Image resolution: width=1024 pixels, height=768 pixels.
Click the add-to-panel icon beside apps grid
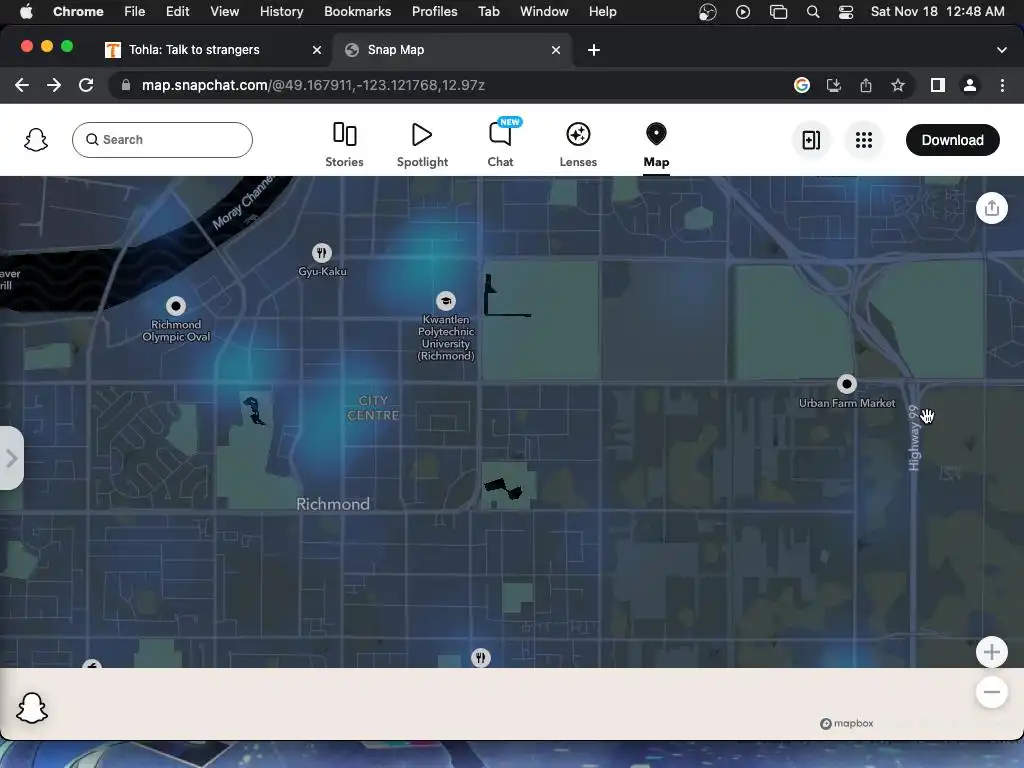(810, 140)
